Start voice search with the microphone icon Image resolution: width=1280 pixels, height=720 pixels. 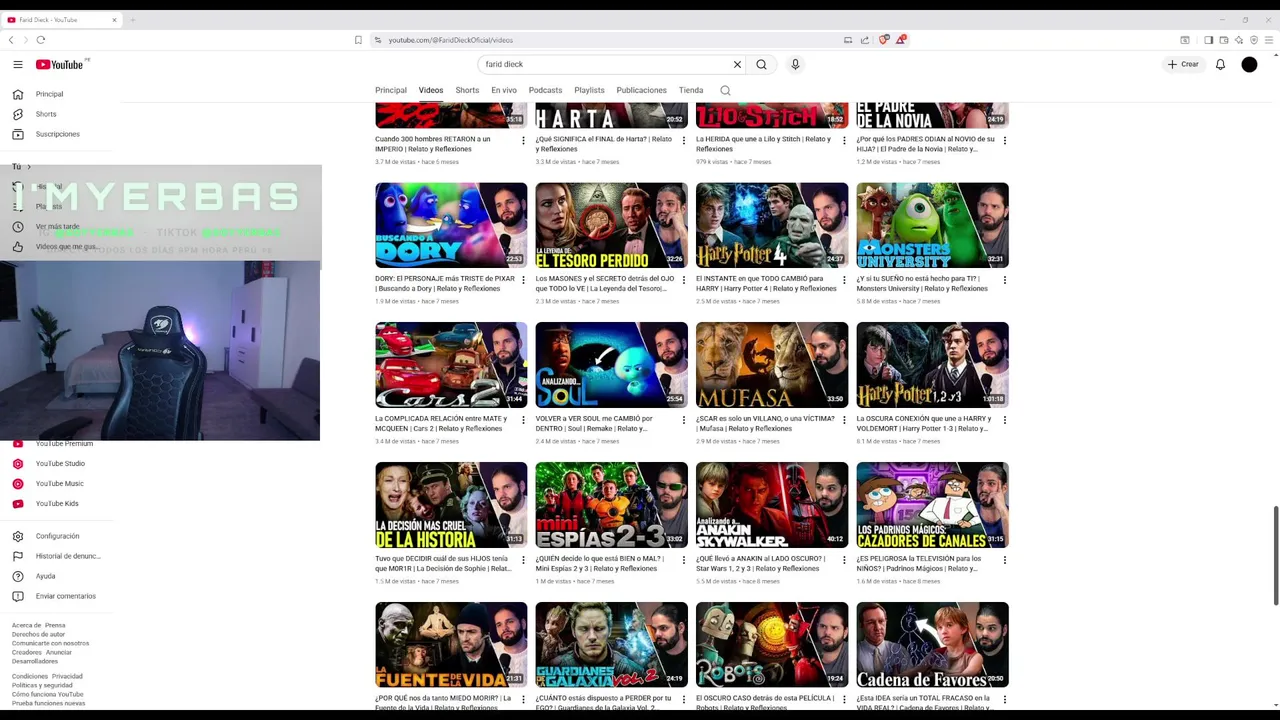[x=795, y=64]
